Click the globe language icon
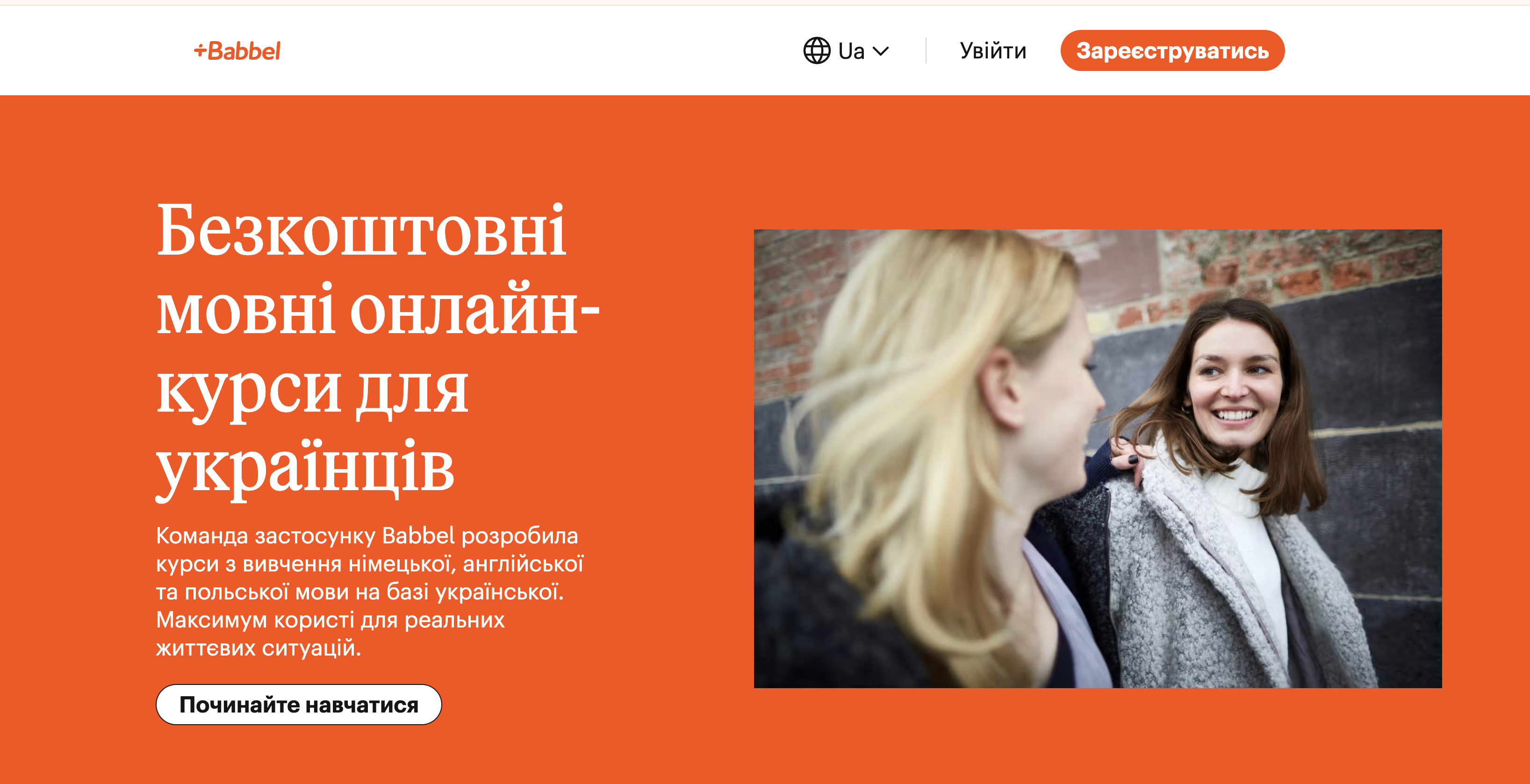Screen dimensions: 1530x784 tap(817, 50)
